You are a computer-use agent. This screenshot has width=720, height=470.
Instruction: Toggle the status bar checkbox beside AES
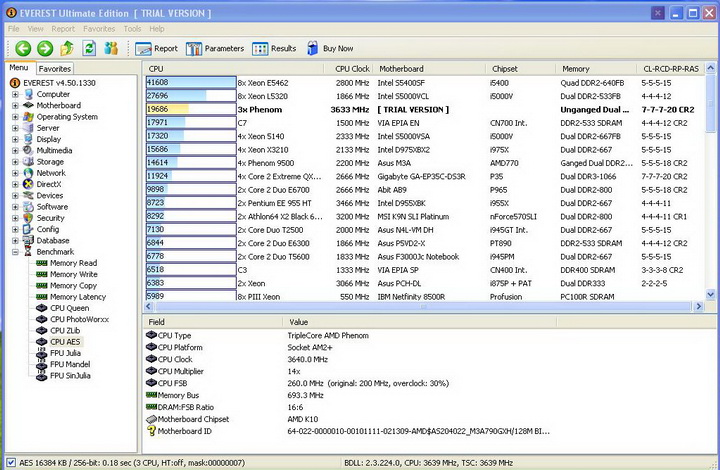tap(11, 463)
